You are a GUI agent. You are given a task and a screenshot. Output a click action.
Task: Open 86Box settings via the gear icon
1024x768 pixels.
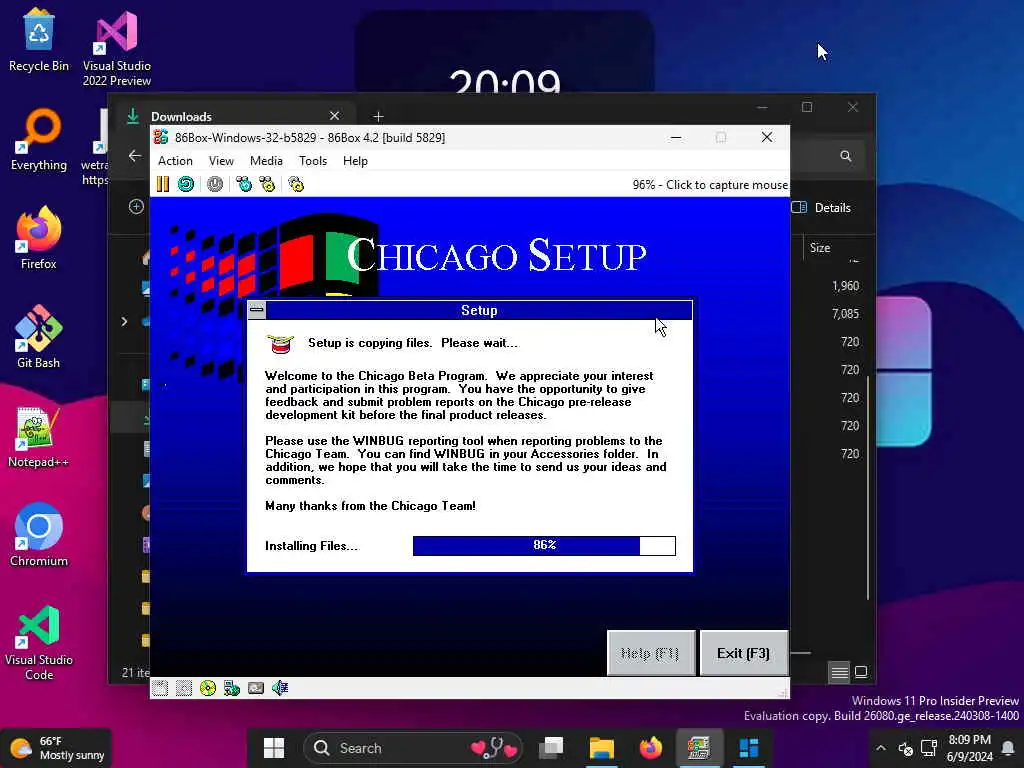(x=296, y=184)
